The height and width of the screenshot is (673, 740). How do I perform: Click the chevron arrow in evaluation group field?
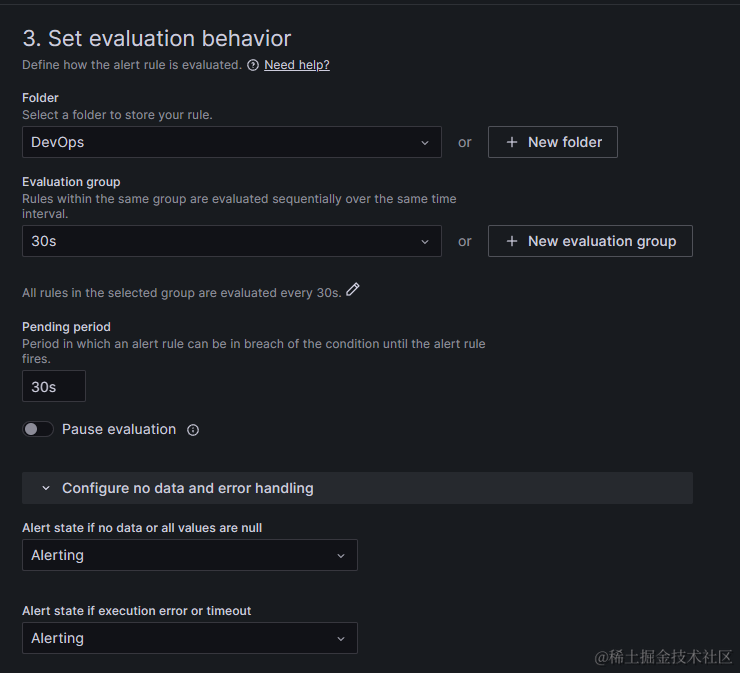[x=425, y=242]
